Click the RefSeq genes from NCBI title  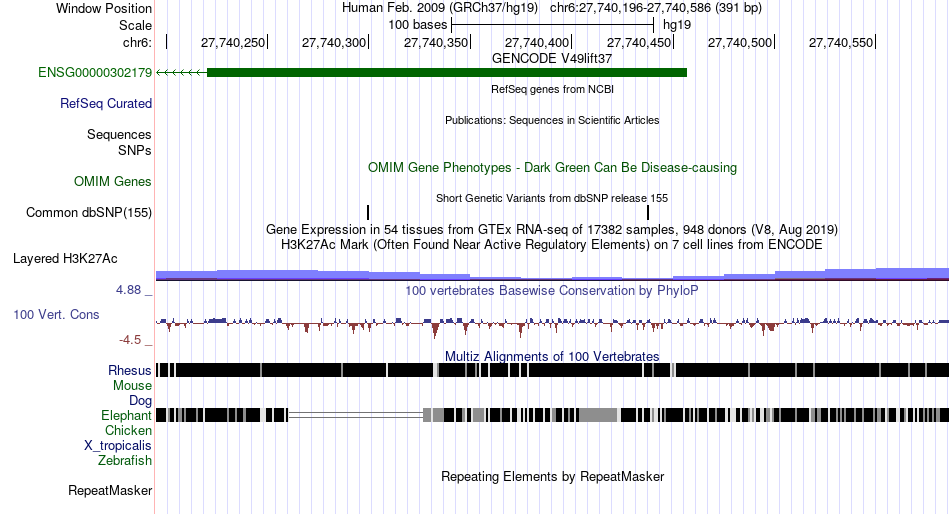point(552,89)
